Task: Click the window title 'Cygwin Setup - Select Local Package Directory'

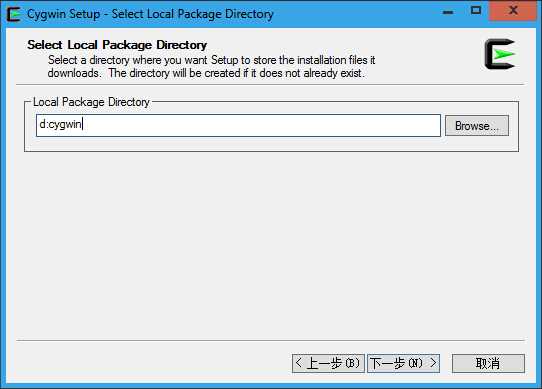Action: [150, 14]
